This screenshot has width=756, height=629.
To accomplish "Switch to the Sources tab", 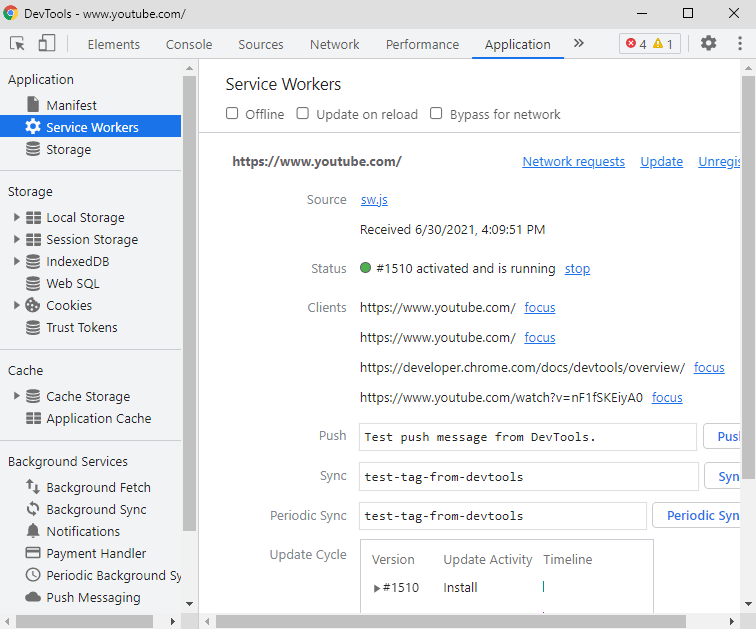I will (x=261, y=44).
